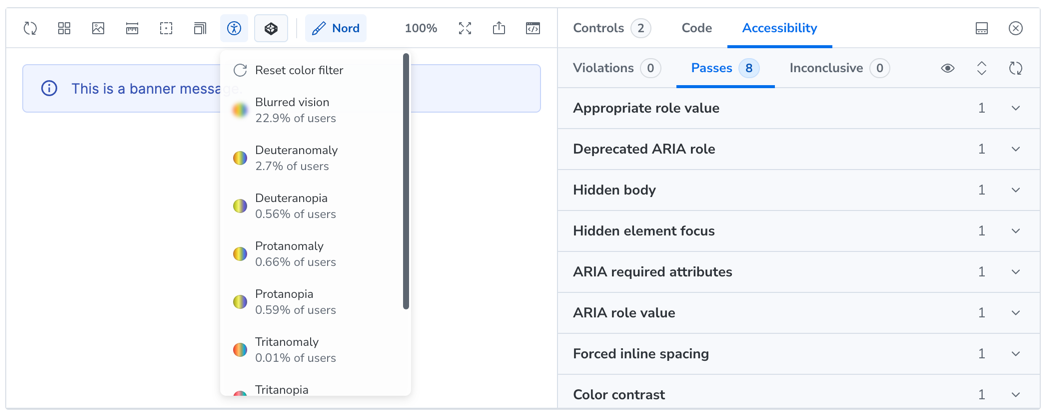Expand ARIA role value chevron
The height and width of the screenshot is (416, 1046).
tap(1015, 313)
